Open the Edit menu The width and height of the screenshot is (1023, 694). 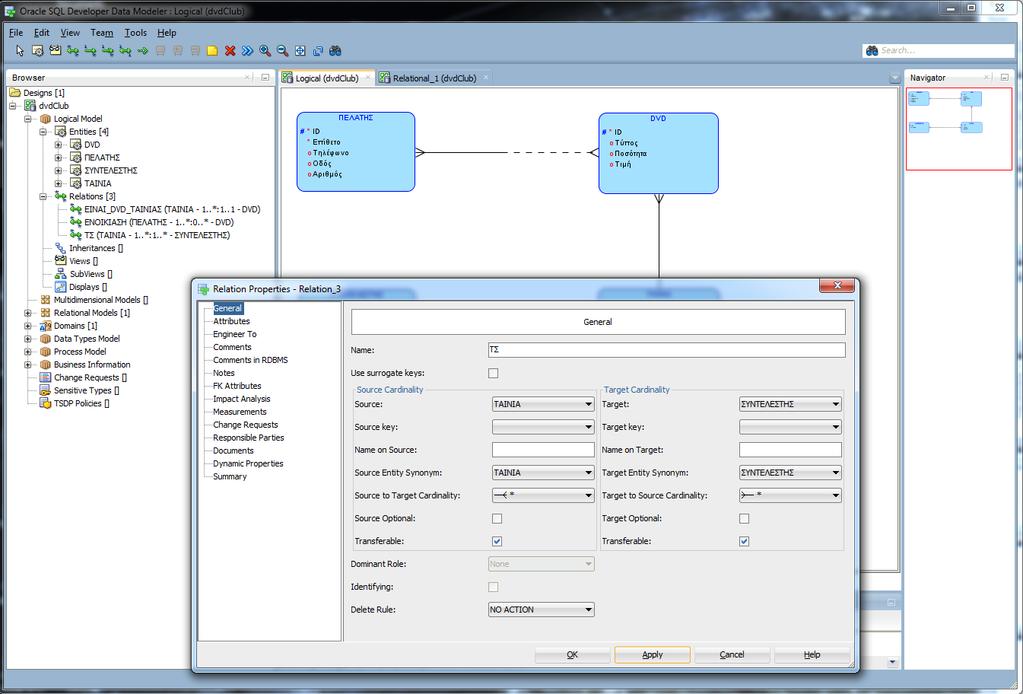point(42,33)
